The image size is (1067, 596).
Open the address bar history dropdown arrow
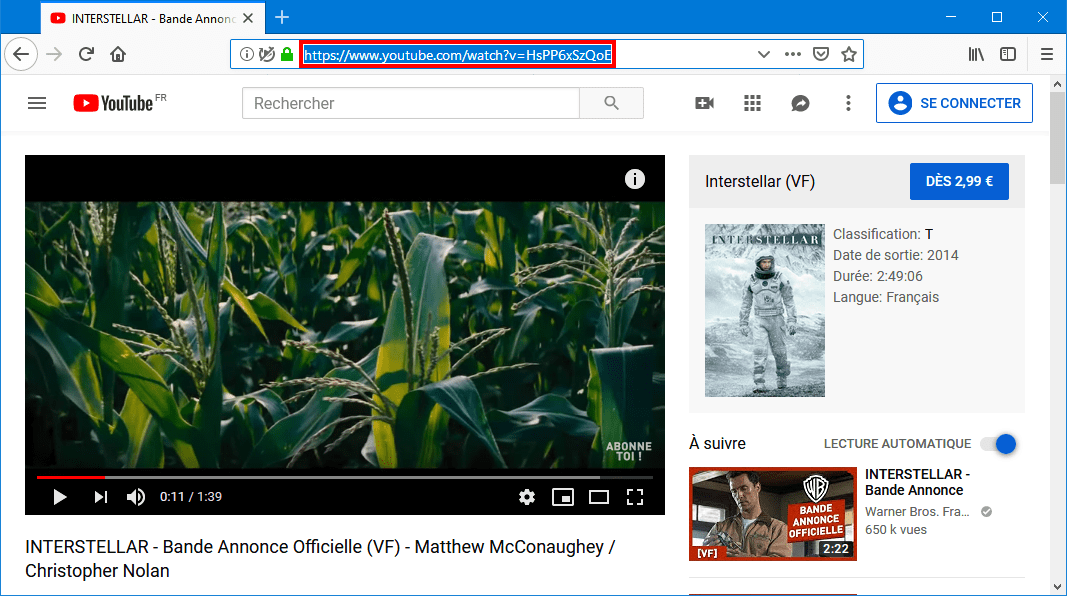coord(764,54)
